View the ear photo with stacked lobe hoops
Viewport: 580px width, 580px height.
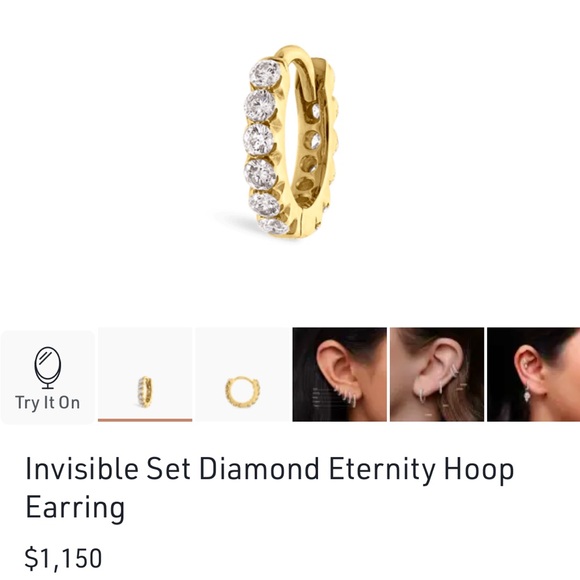[340, 374]
